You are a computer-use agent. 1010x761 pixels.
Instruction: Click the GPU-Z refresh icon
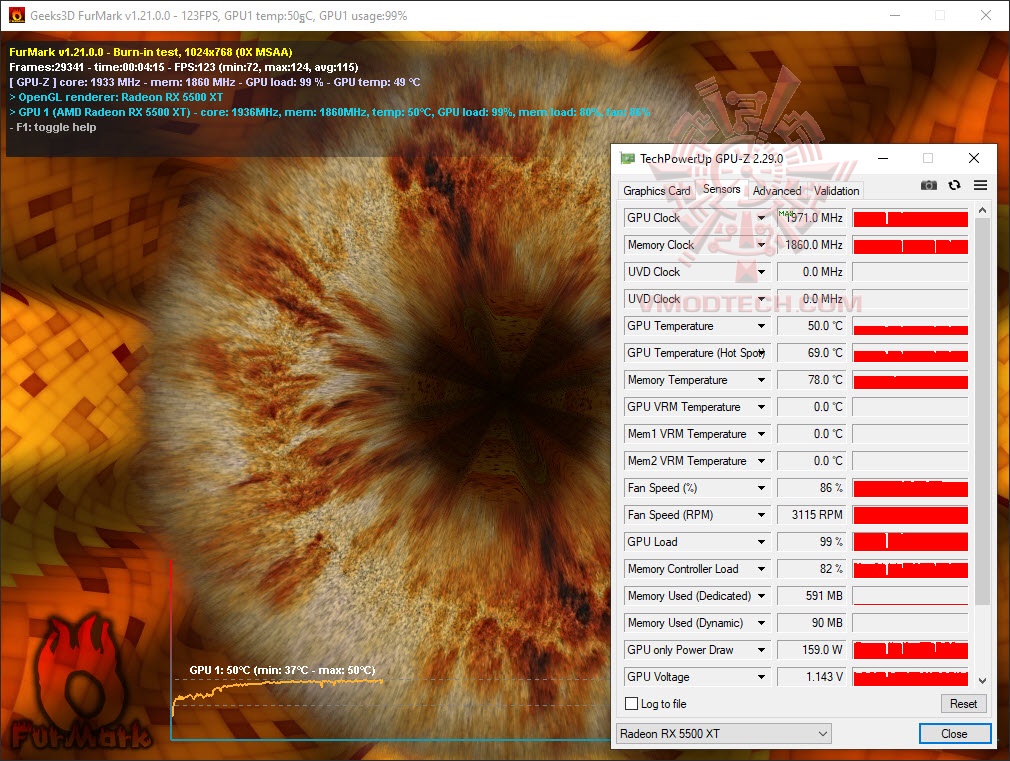click(x=955, y=186)
